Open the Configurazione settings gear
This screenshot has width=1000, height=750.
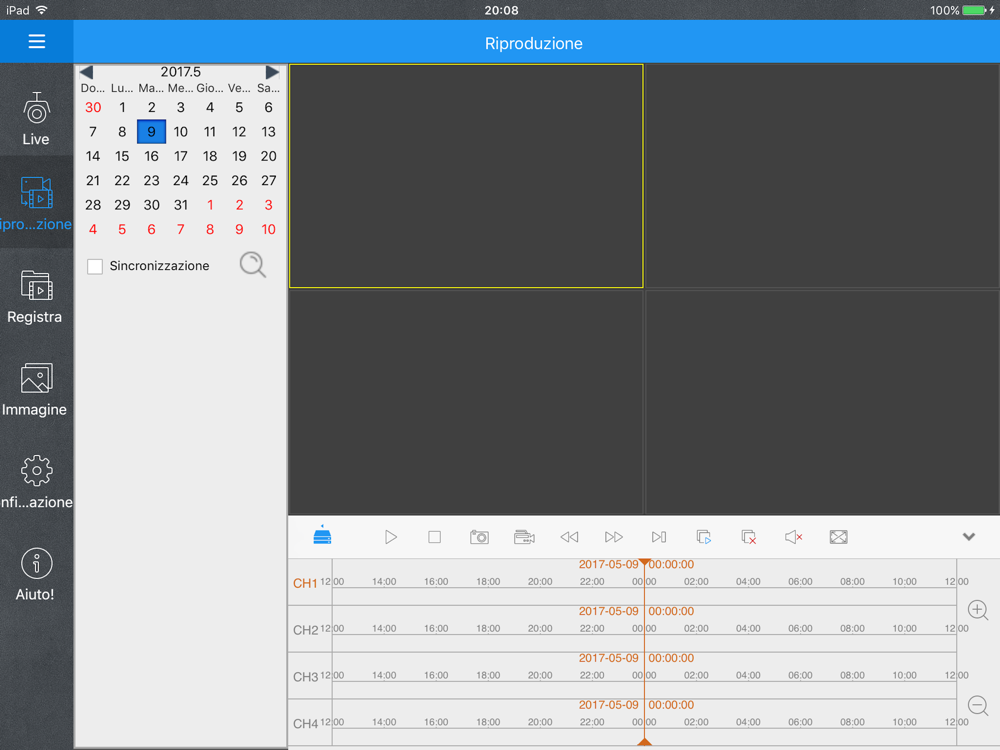tap(36, 482)
